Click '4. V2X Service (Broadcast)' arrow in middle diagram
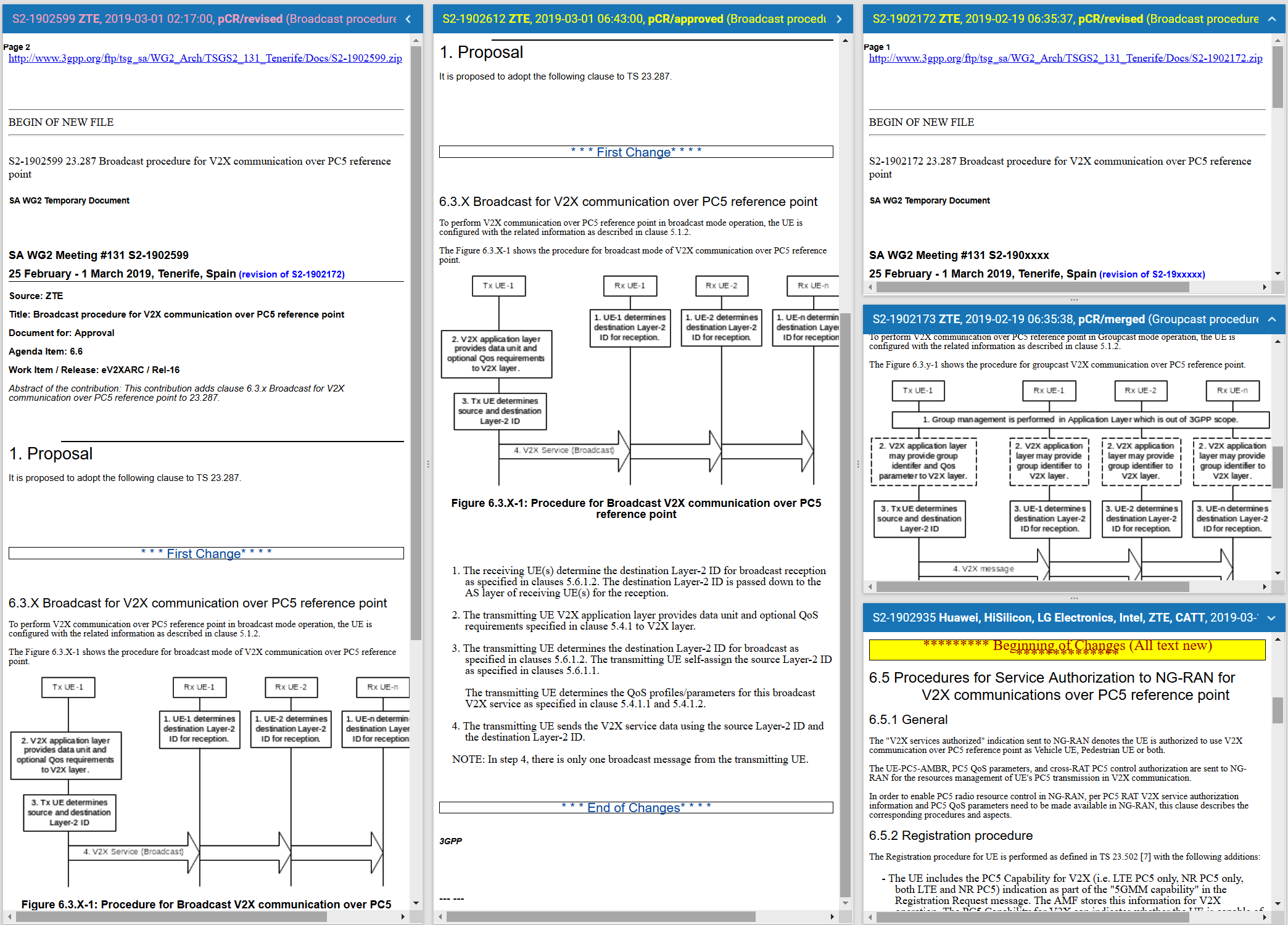Image resolution: width=1288 pixels, height=925 pixels. click(x=564, y=450)
